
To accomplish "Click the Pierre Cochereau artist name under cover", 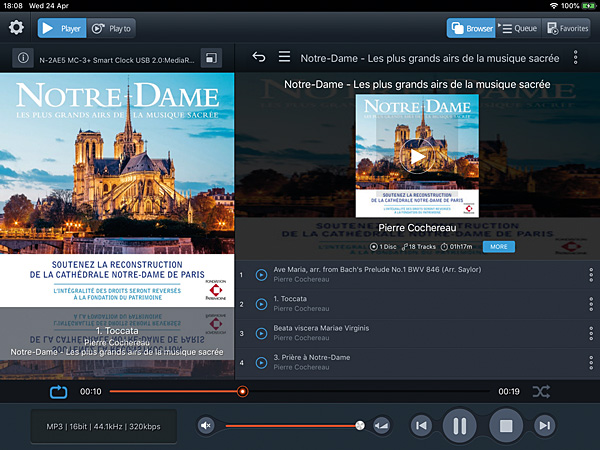I will coord(417,228).
